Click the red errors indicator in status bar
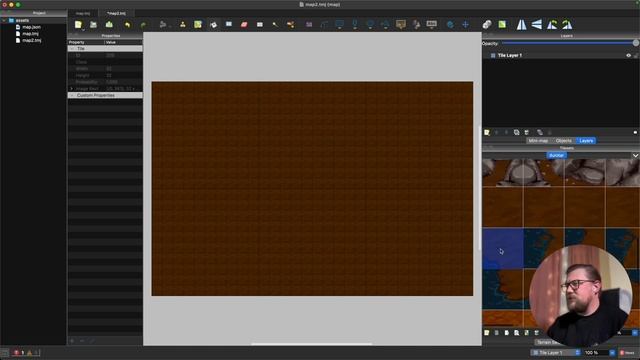The height and width of the screenshot is (360, 640). [18, 353]
